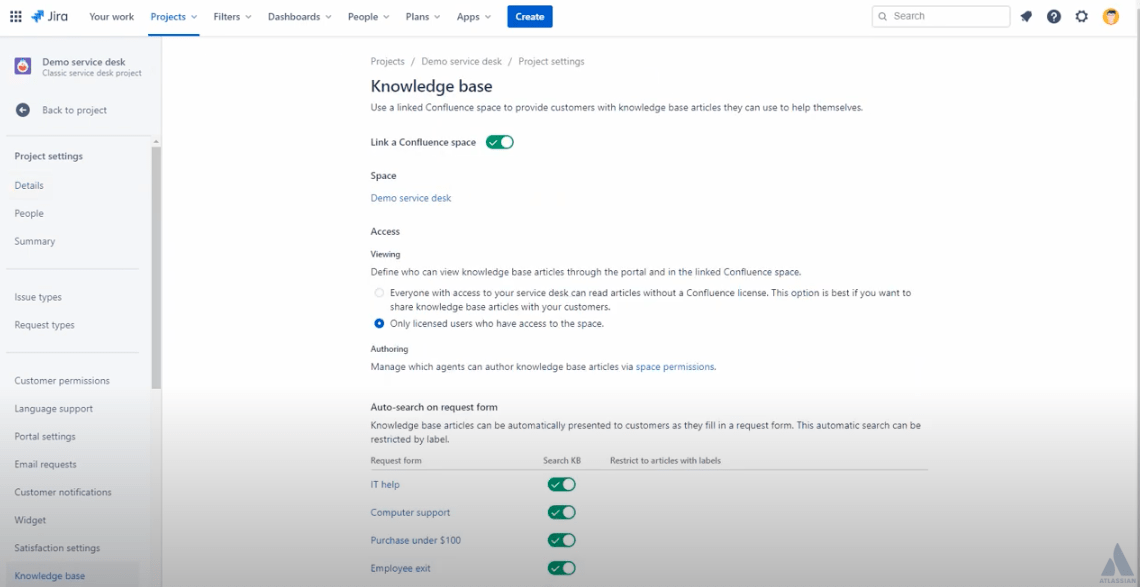Select Portal settings in sidebar
This screenshot has width=1140, height=587.
45,436
